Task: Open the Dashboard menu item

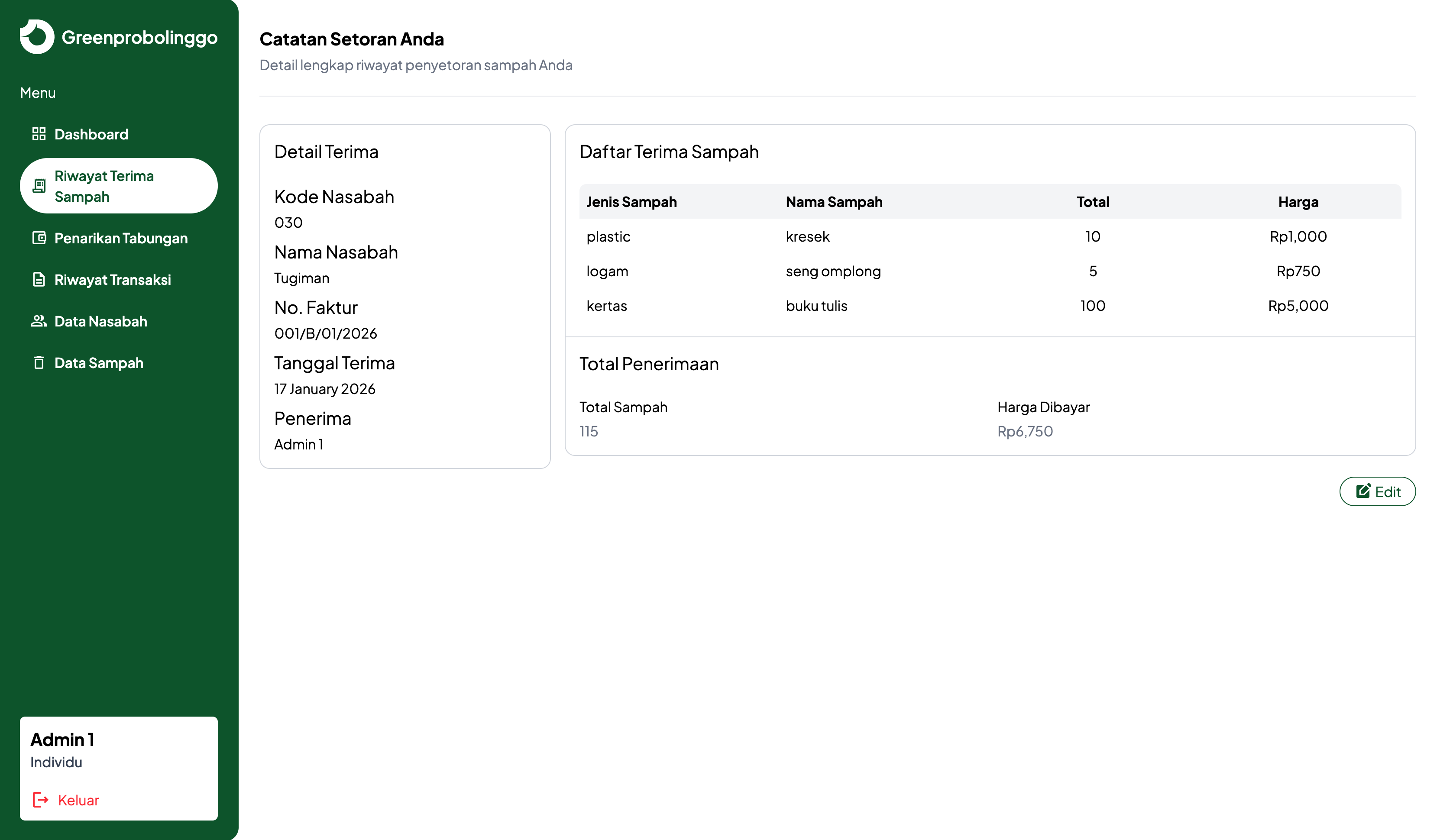Action: tap(91, 134)
